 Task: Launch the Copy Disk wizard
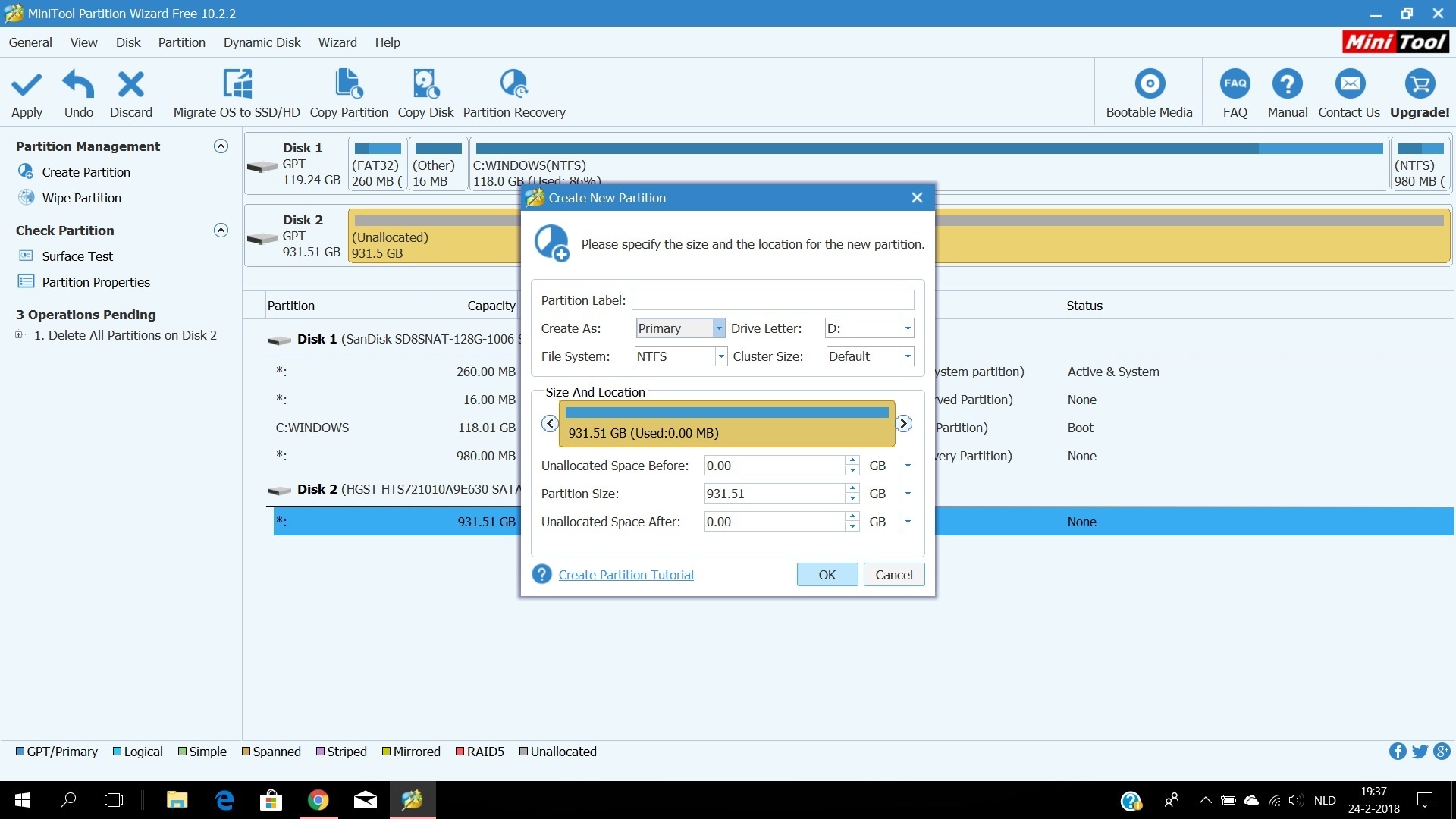click(425, 85)
